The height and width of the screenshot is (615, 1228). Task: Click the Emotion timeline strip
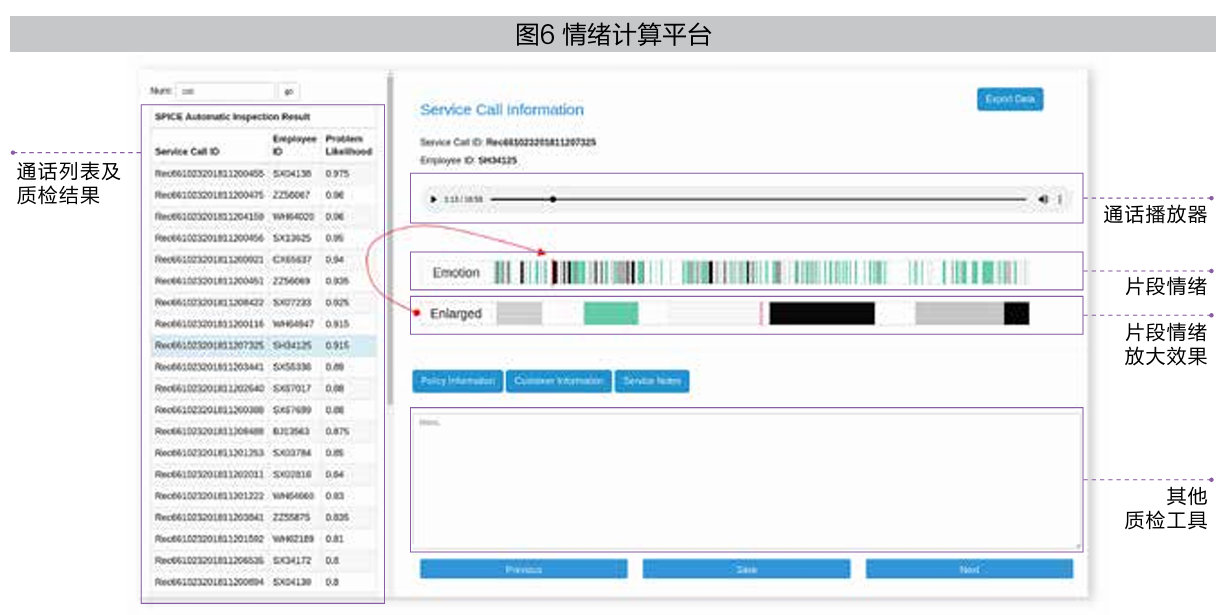tap(760, 272)
